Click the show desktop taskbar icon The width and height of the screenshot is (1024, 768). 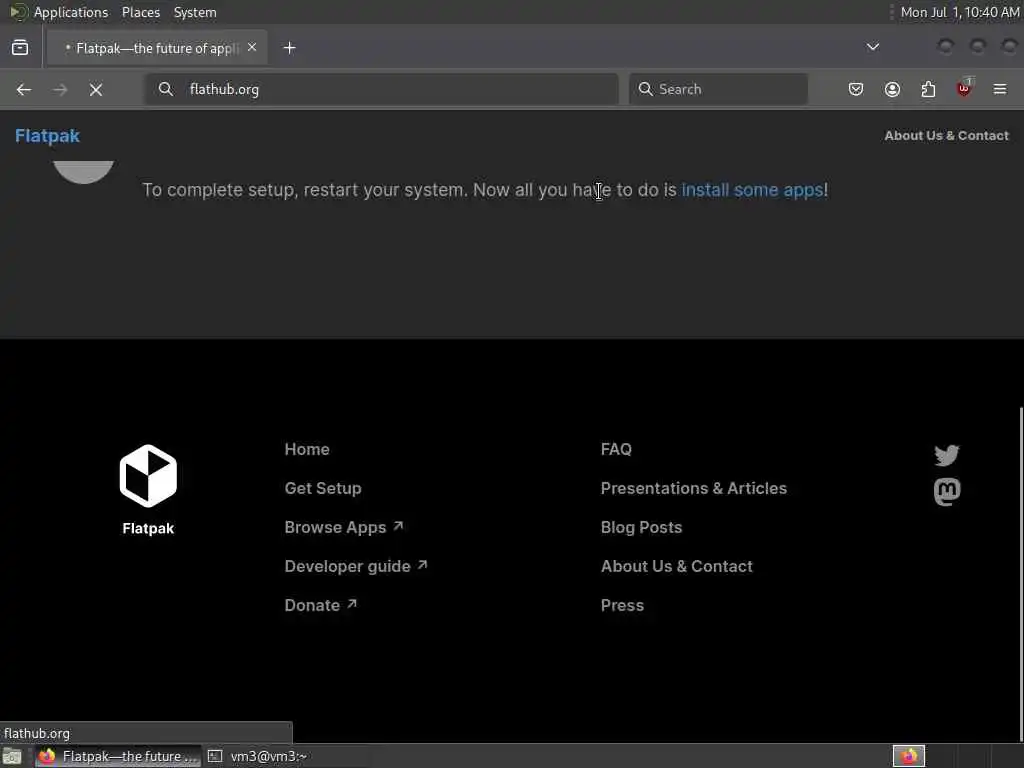click(x=12, y=756)
